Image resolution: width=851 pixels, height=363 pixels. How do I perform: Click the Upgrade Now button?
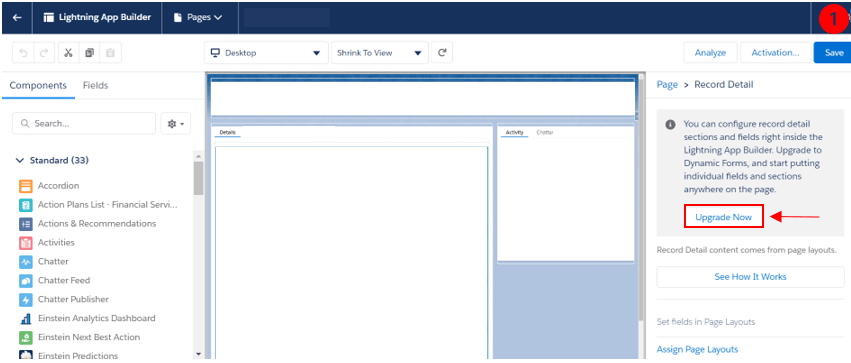(723, 217)
